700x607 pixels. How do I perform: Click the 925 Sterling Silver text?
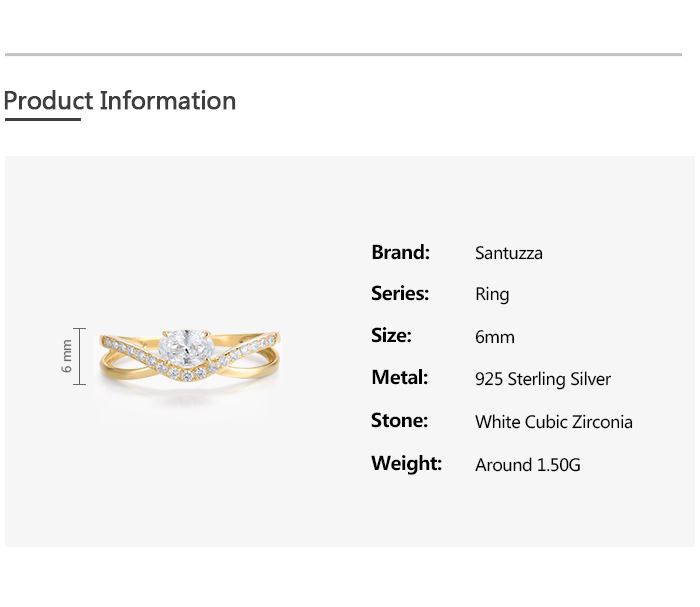543,379
